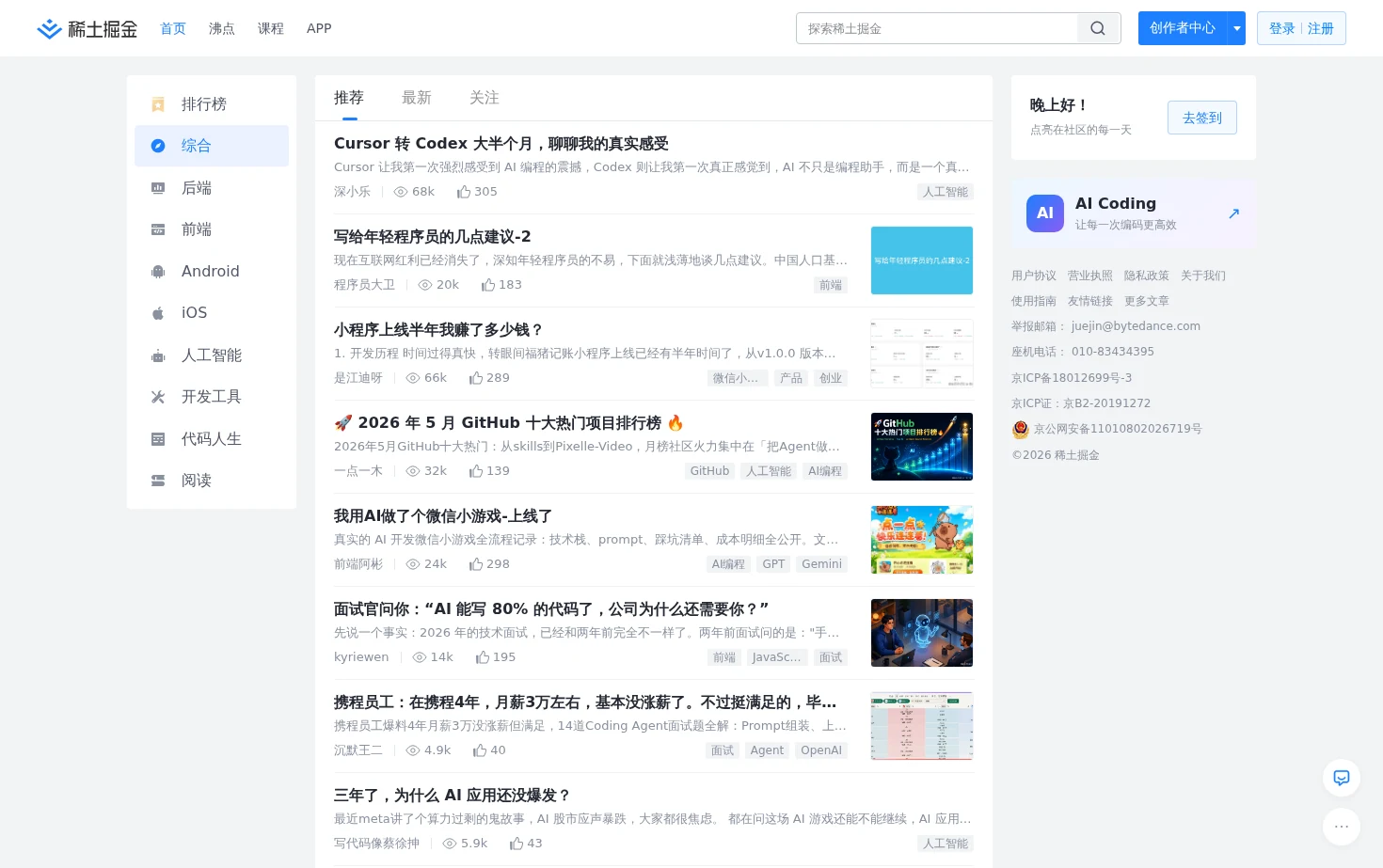Open the 微信小游戏 article thumbnail
The width and height of the screenshot is (1383, 868).
[x=922, y=540]
